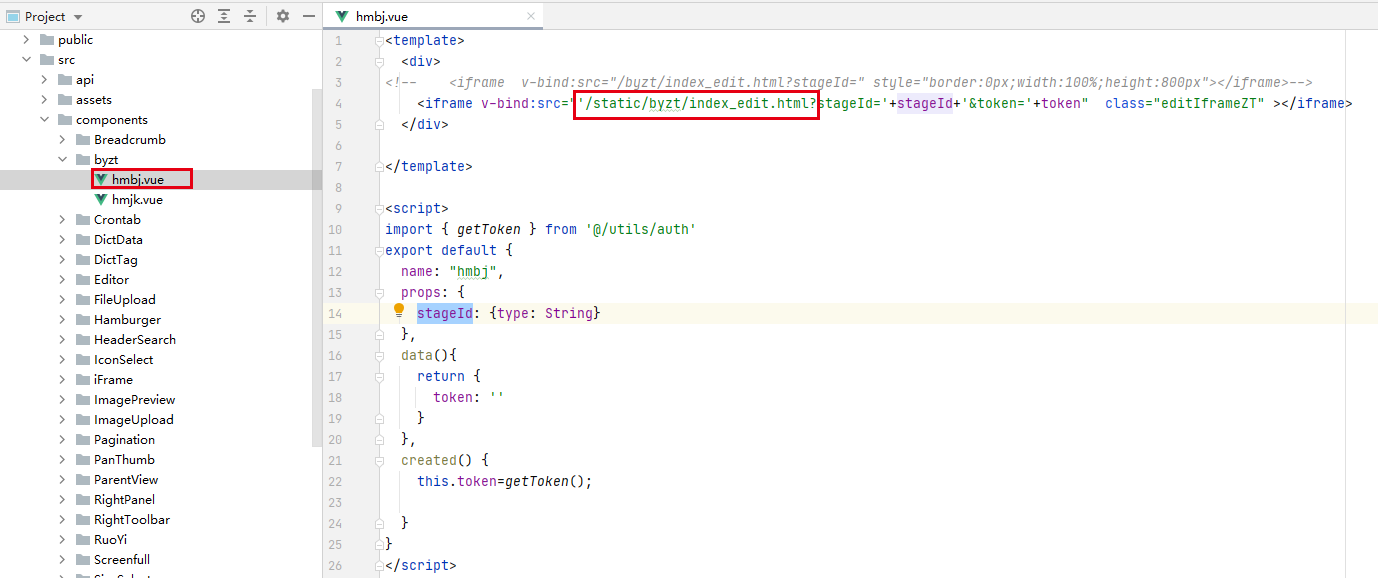Collapse the src folder
The height and width of the screenshot is (578, 1378).
coord(27,60)
